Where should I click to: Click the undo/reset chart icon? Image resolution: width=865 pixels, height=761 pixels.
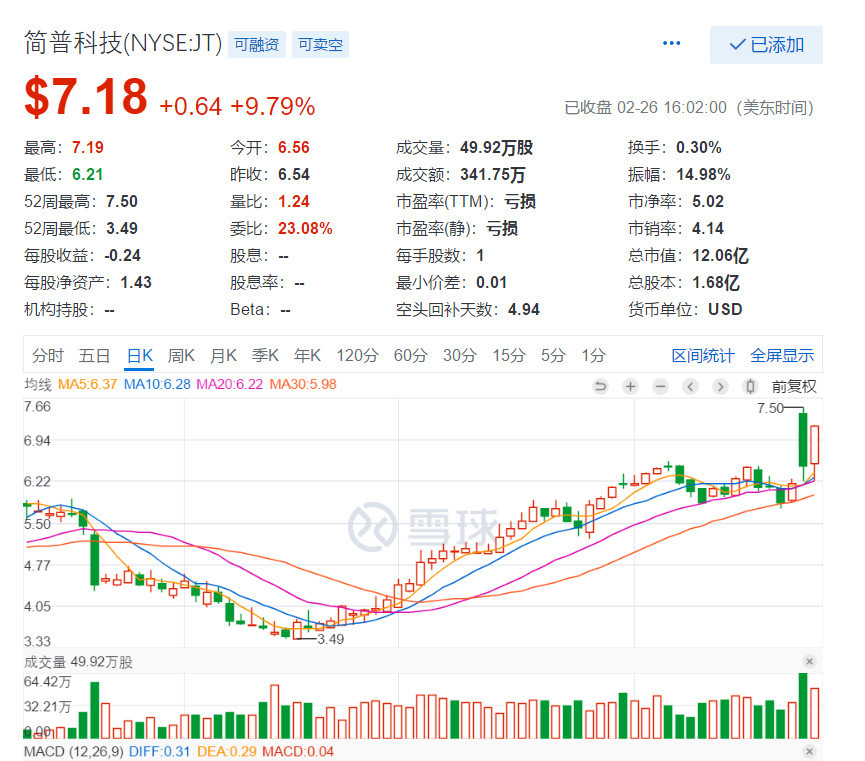[601, 385]
